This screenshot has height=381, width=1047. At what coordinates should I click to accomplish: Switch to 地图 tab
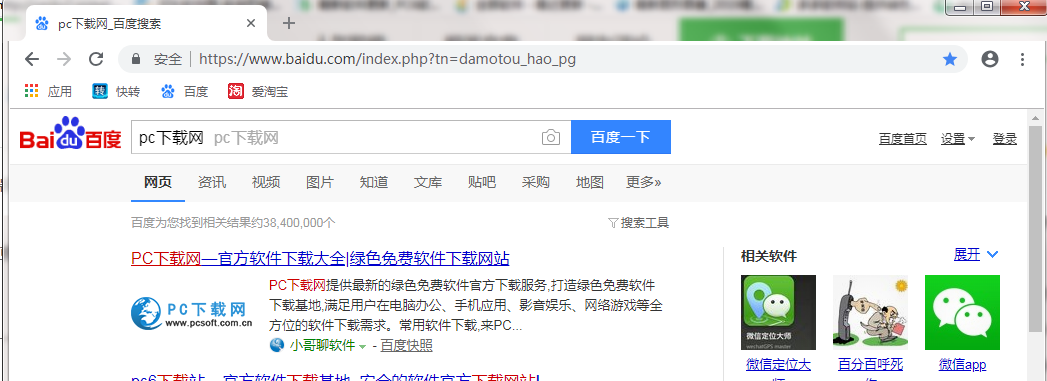click(x=590, y=182)
